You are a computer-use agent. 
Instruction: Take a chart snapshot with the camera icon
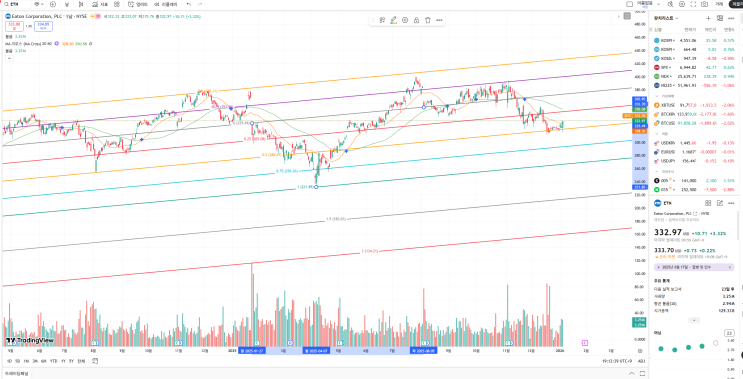click(705, 4)
